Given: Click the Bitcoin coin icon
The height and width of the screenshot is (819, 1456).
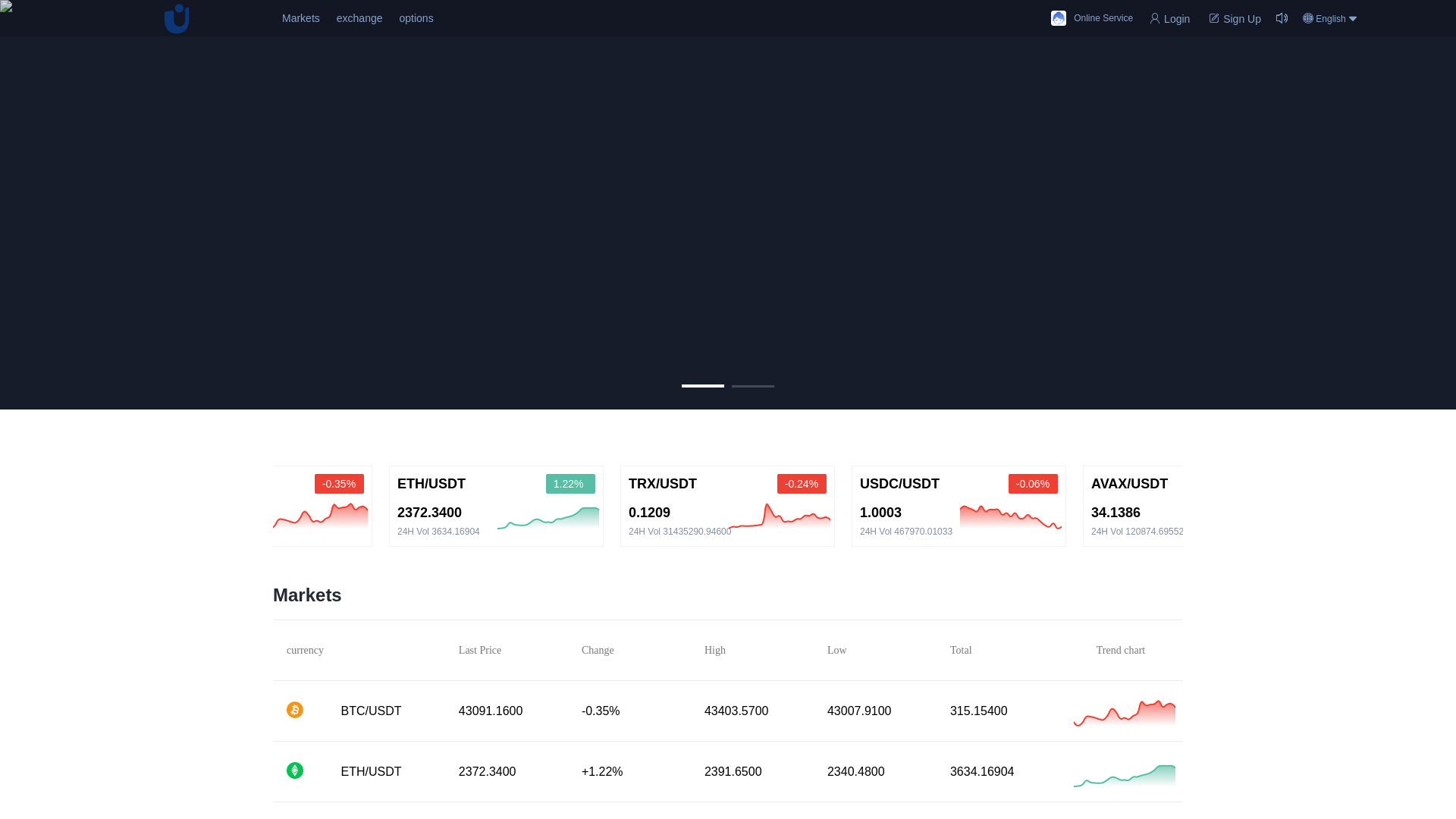Looking at the screenshot, I should pos(295,710).
